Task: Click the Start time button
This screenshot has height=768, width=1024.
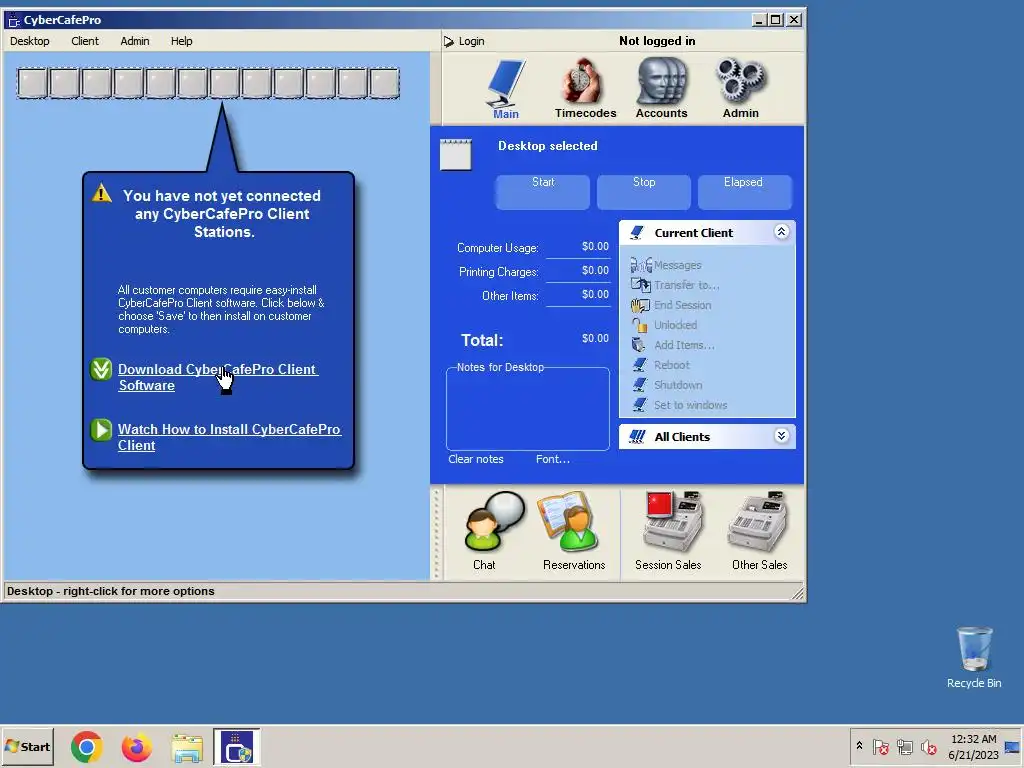Action: coord(543,192)
